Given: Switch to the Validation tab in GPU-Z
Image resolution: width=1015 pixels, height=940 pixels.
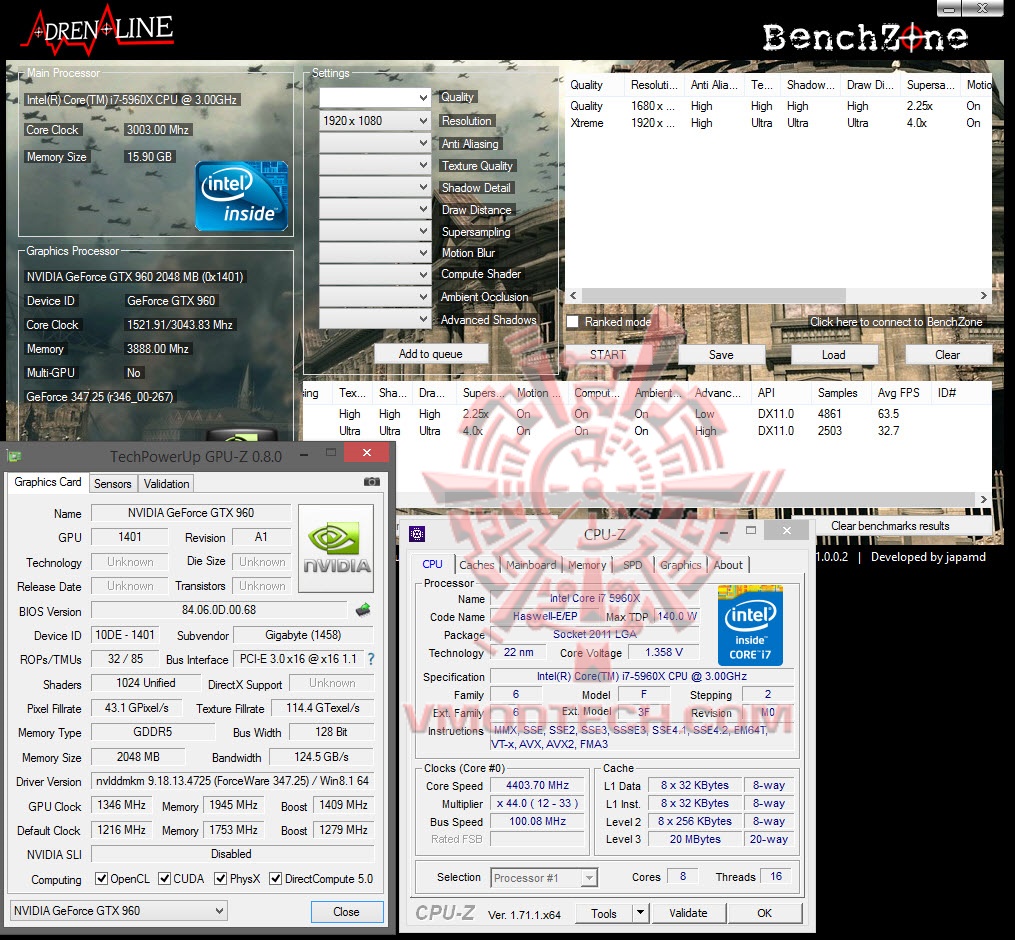Looking at the screenshot, I should click(166, 484).
